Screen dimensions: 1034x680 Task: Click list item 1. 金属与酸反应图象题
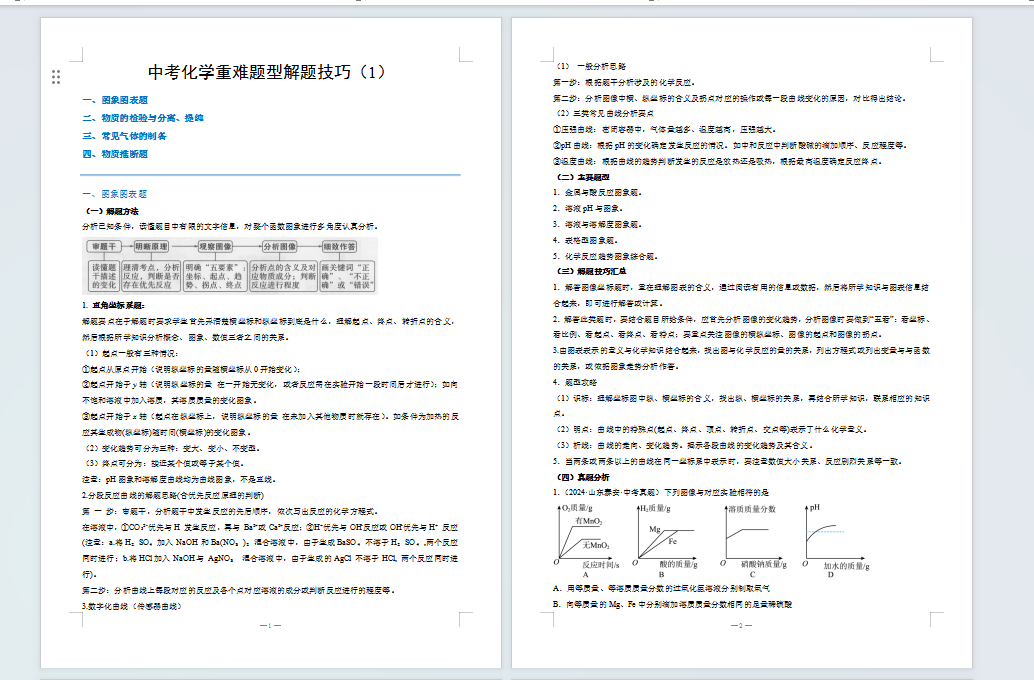pos(597,193)
